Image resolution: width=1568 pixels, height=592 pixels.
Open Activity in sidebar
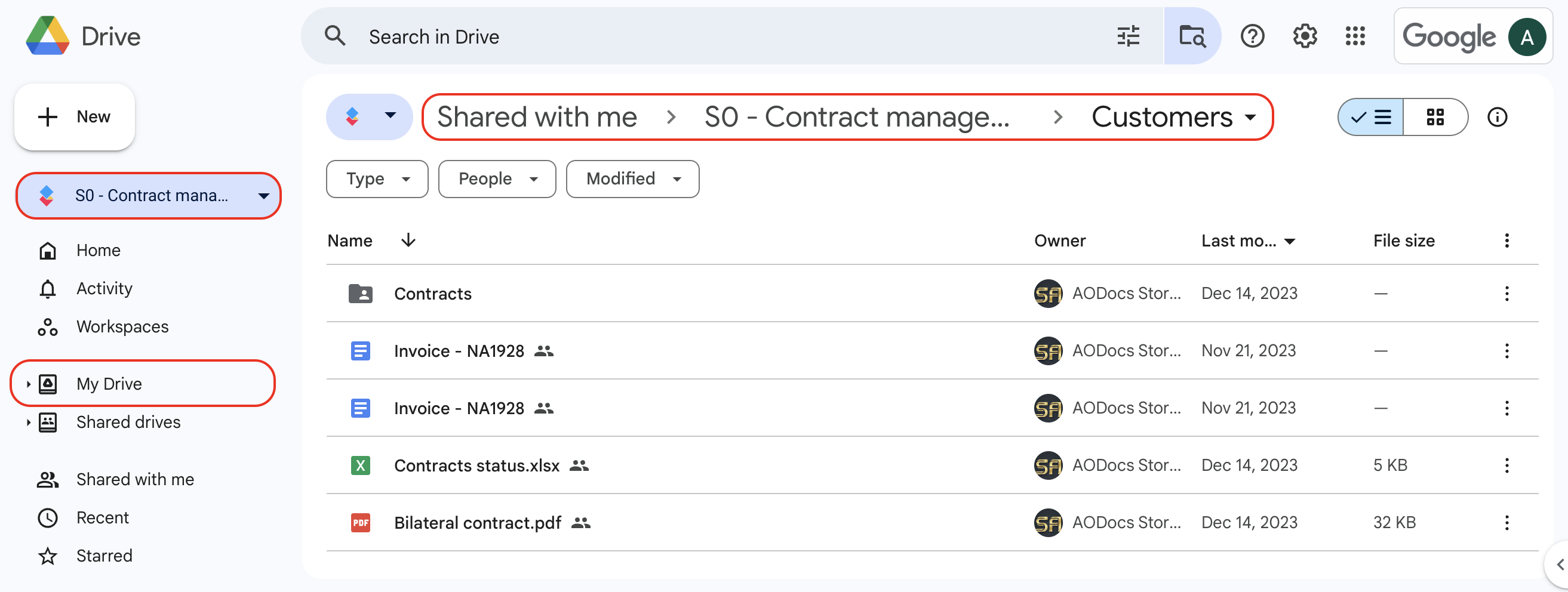pyautogui.click(x=104, y=289)
